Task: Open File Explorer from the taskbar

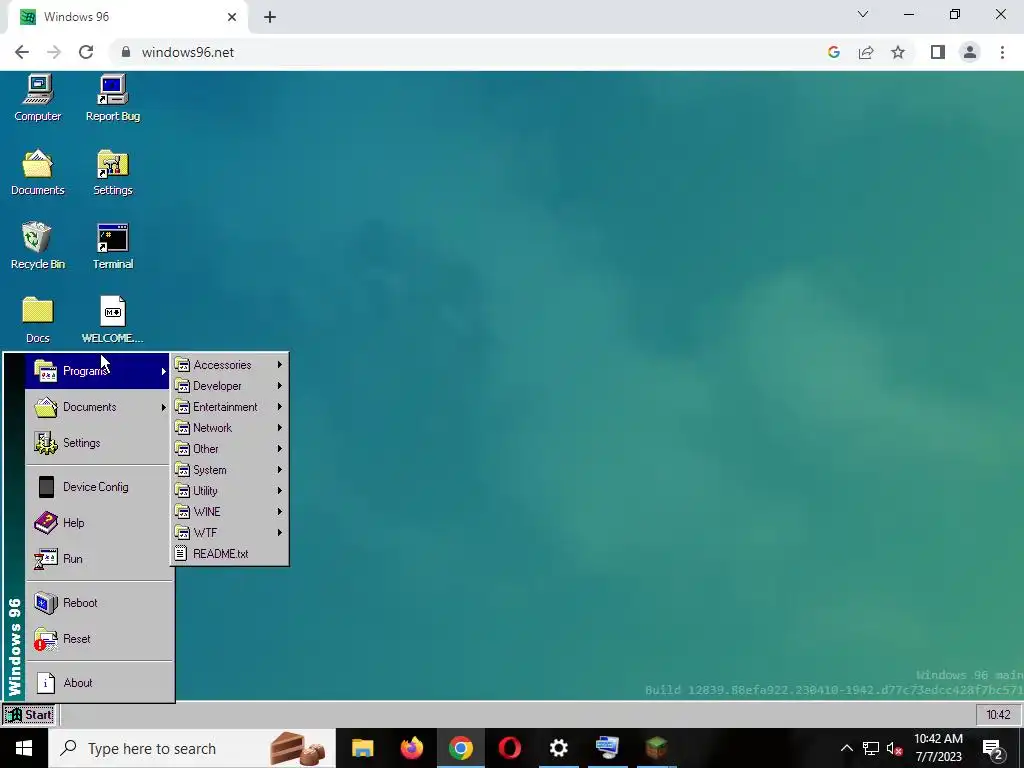Action: pyautogui.click(x=362, y=748)
